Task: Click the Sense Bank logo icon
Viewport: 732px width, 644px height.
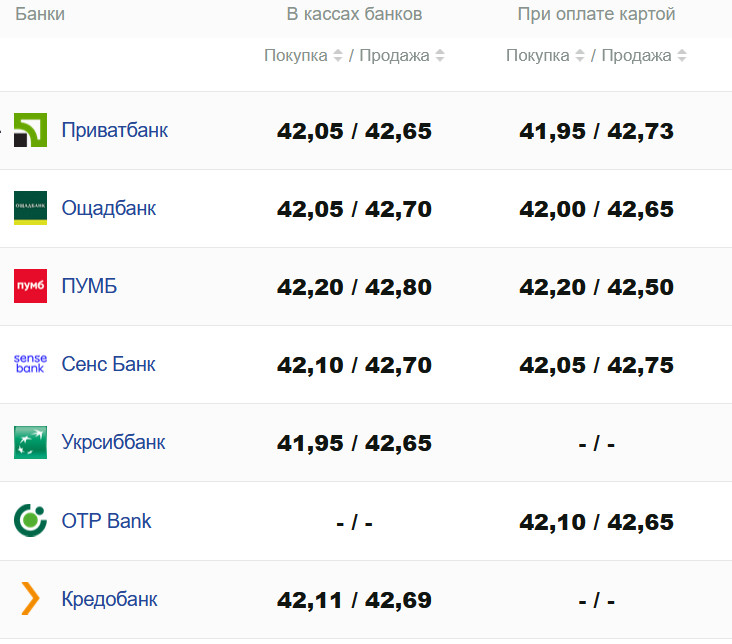Action: 30,364
